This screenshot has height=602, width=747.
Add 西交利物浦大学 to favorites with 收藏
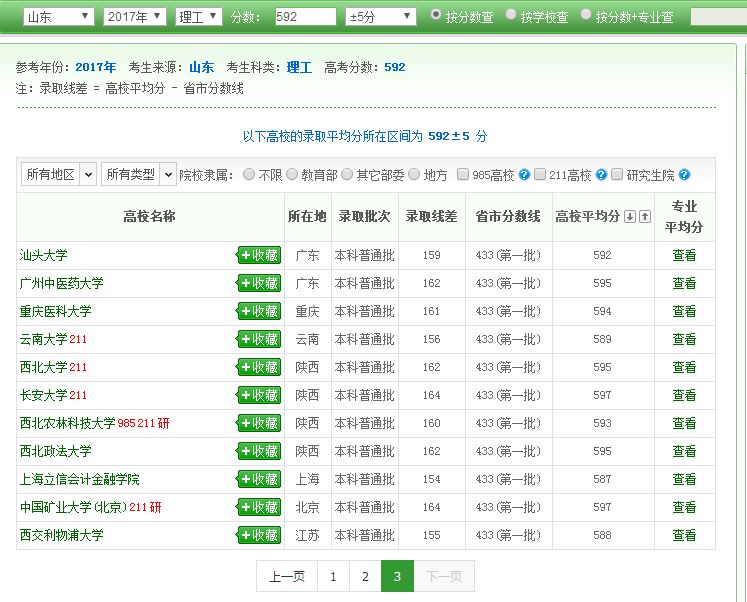[259, 535]
